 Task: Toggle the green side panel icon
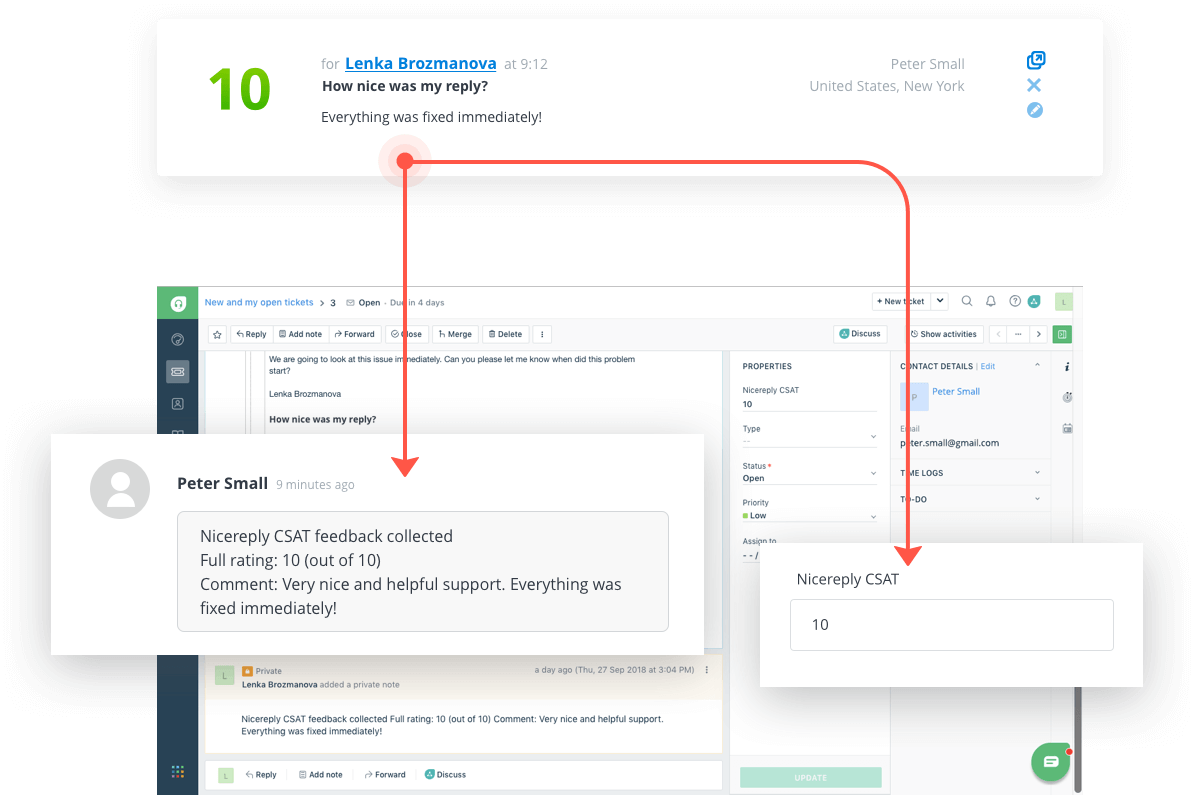[x=1062, y=334]
